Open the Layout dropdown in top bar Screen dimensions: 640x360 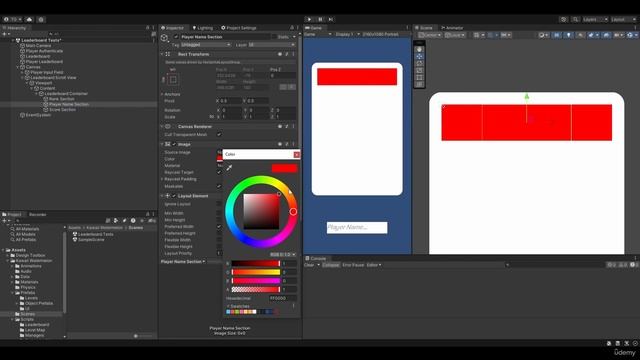click(x=623, y=19)
